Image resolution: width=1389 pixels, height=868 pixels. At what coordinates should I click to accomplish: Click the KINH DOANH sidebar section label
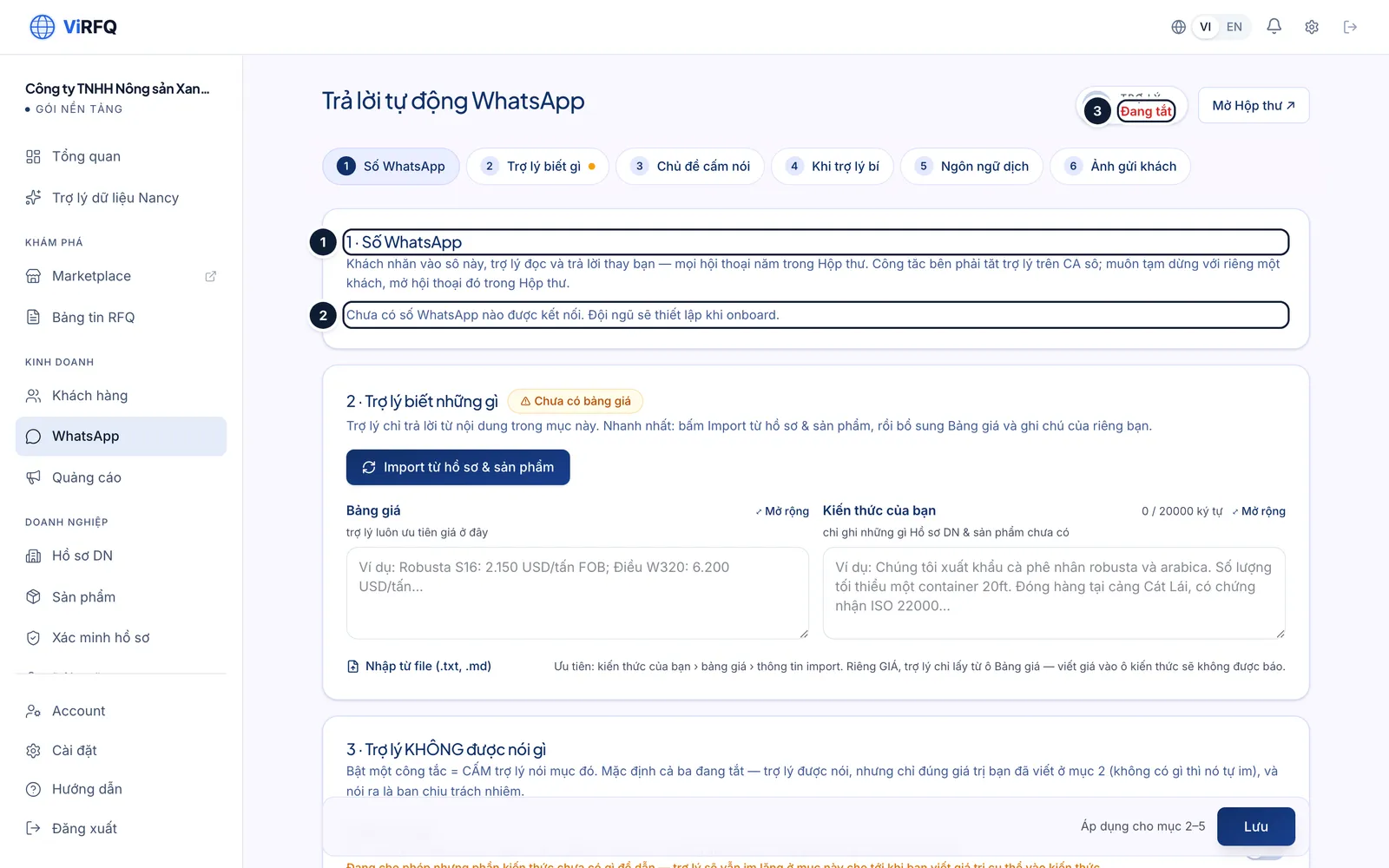click(x=59, y=362)
